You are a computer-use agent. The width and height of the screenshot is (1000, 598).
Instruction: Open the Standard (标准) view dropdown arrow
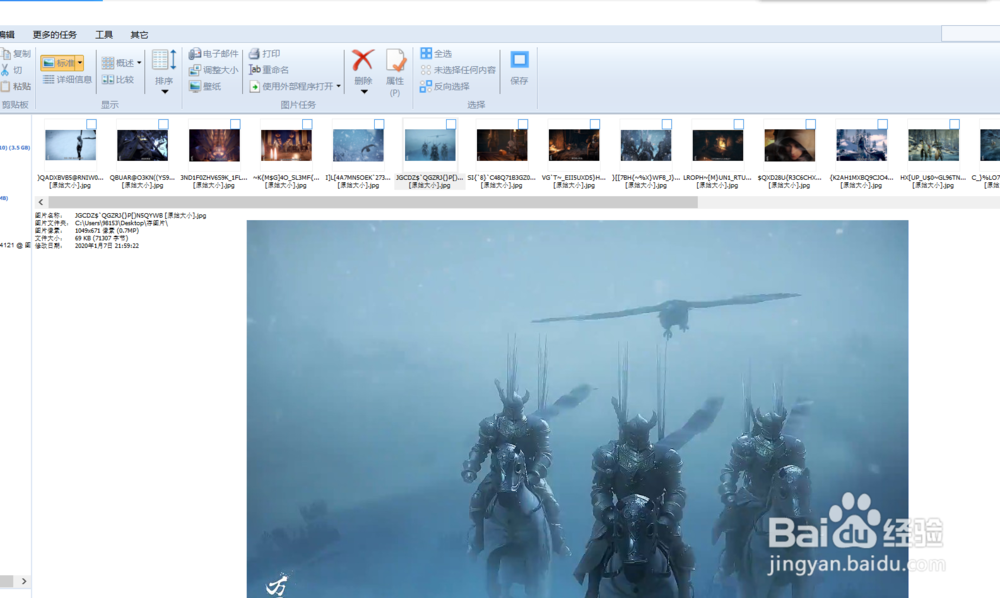click(80, 62)
